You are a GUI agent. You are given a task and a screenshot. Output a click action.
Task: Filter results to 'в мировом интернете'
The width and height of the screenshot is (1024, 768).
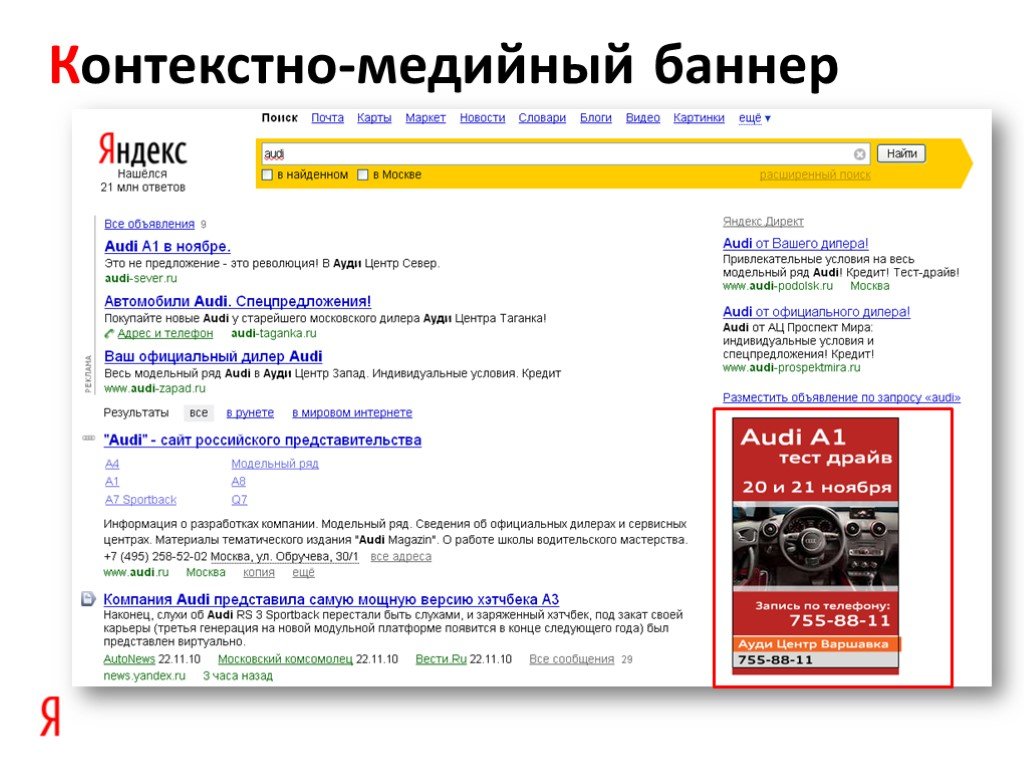pyautogui.click(x=352, y=413)
